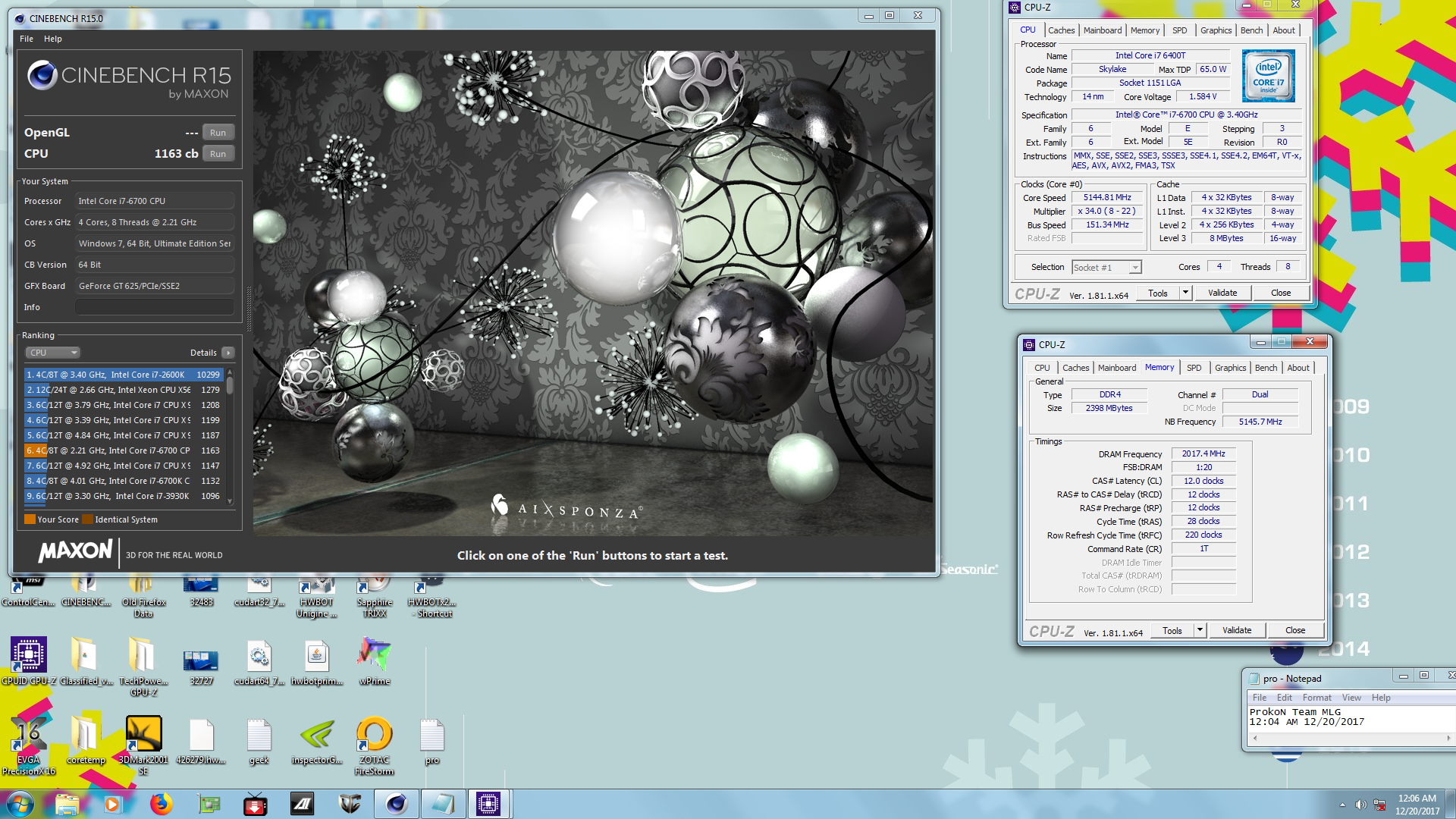Open the CPUID CPU-Z desktop icon
Screen dimensions: 1456x819
point(28,660)
